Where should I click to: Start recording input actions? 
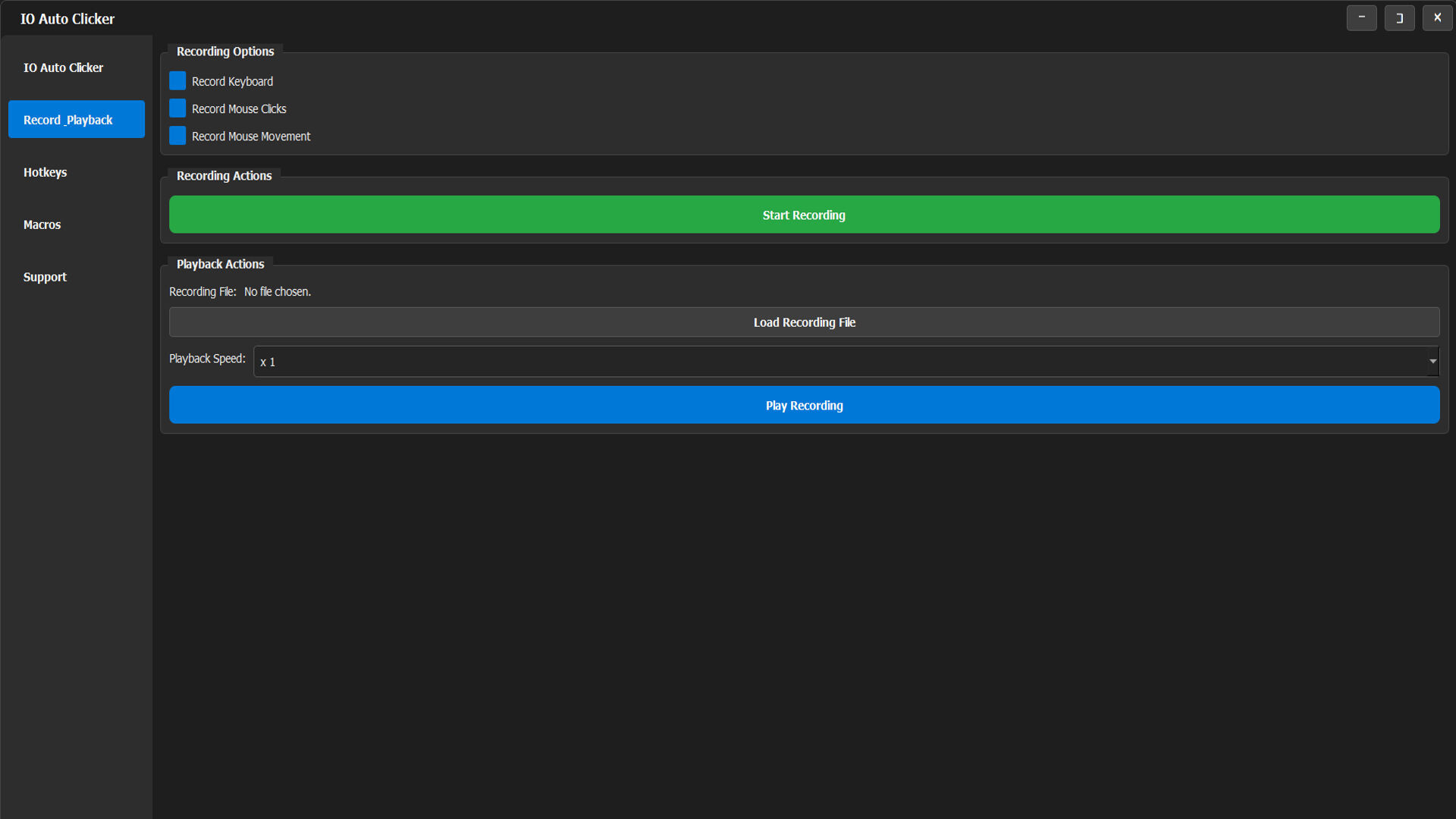pyautogui.click(x=803, y=215)
